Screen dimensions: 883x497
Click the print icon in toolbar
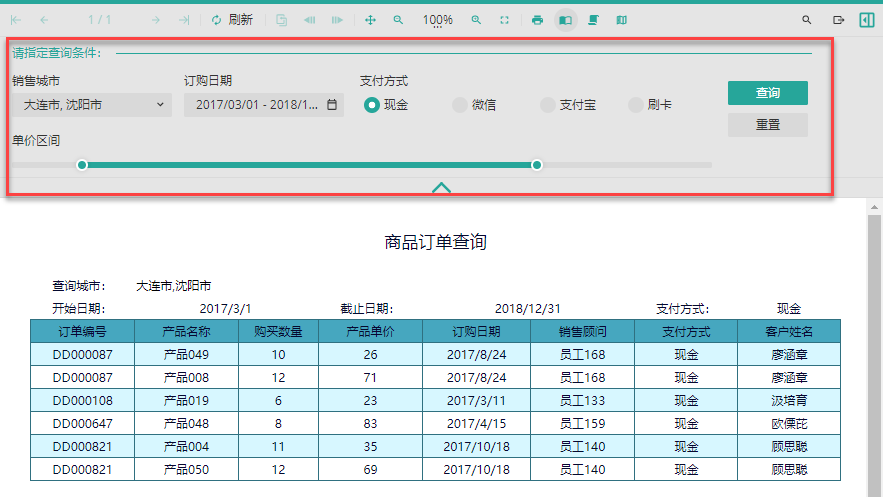(537, 20)
